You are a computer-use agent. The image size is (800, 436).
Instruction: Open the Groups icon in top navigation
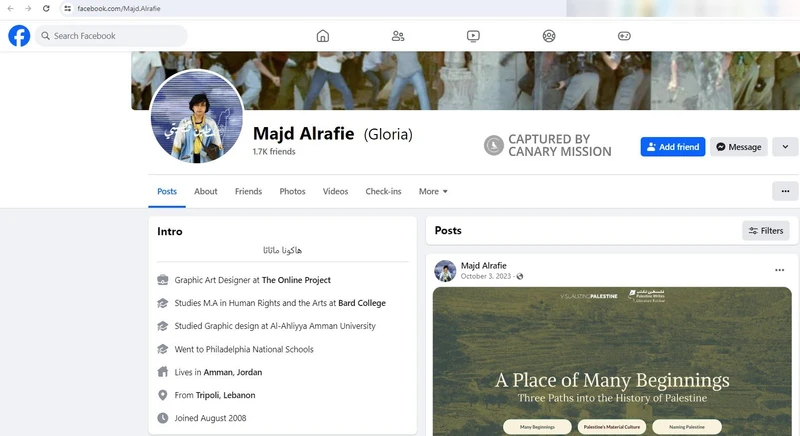[549, 36]
